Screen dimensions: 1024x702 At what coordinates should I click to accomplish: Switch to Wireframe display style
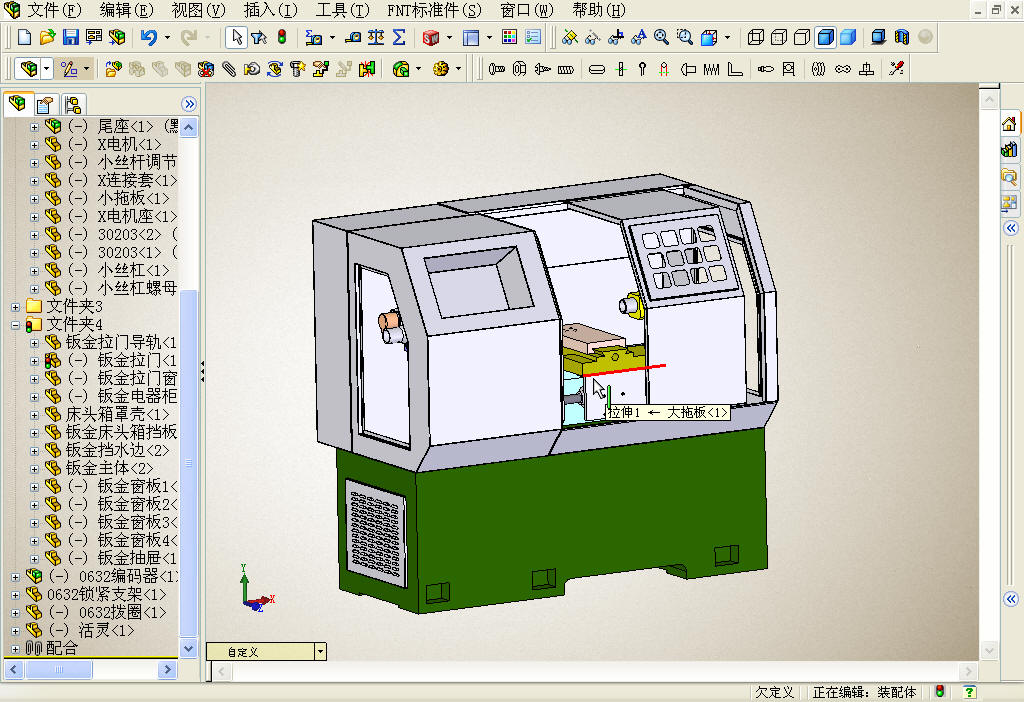click(756, 37)
